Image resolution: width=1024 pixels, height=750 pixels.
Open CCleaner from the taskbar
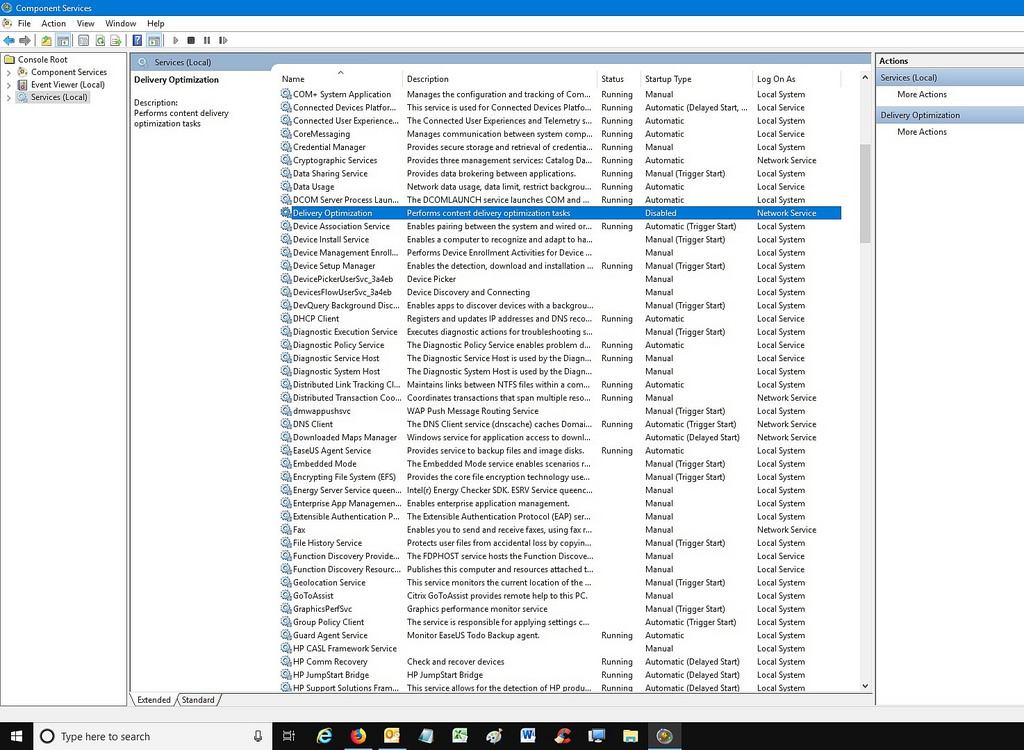[x=562, y=736]
